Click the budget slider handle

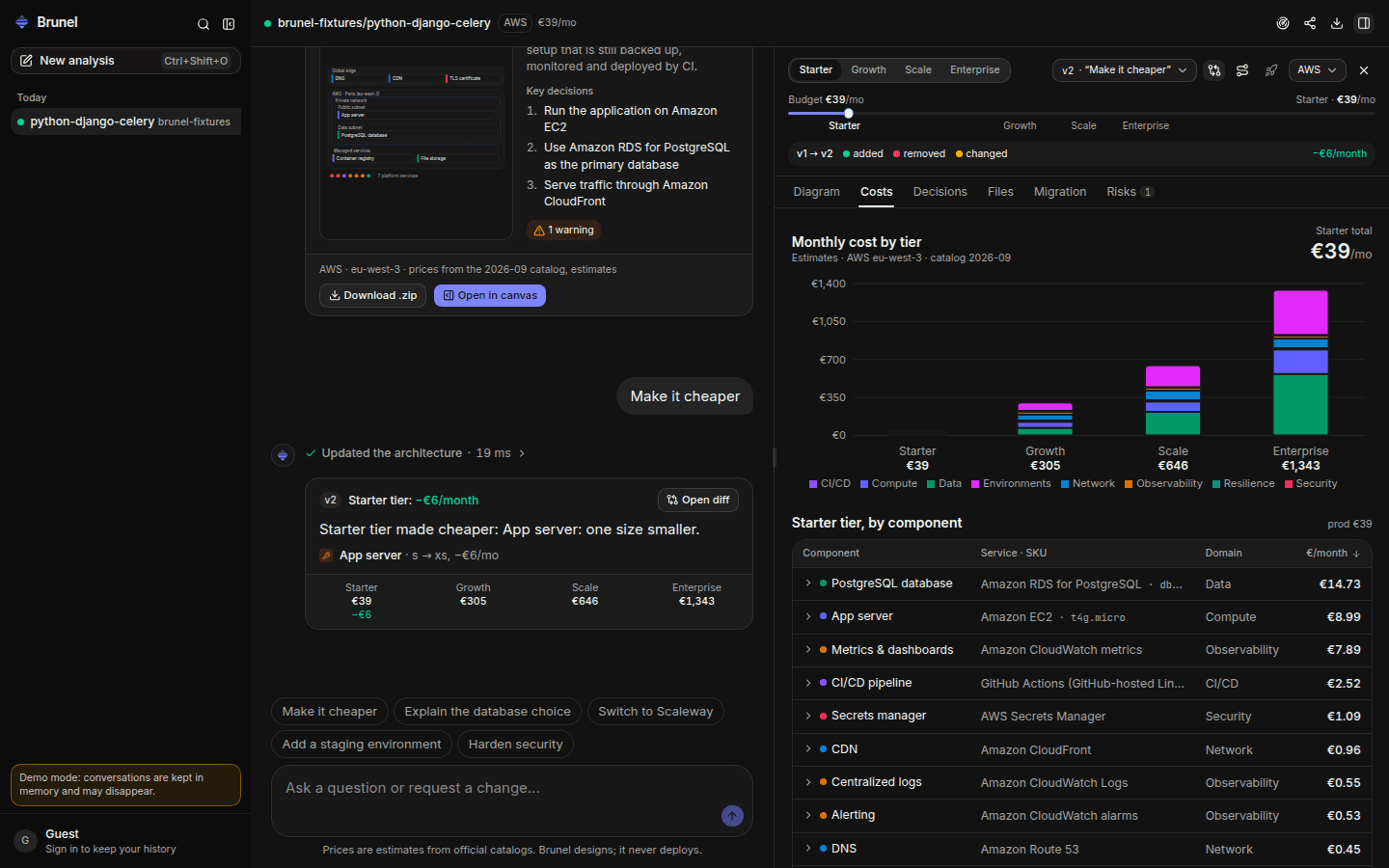[x=849, y=113]
